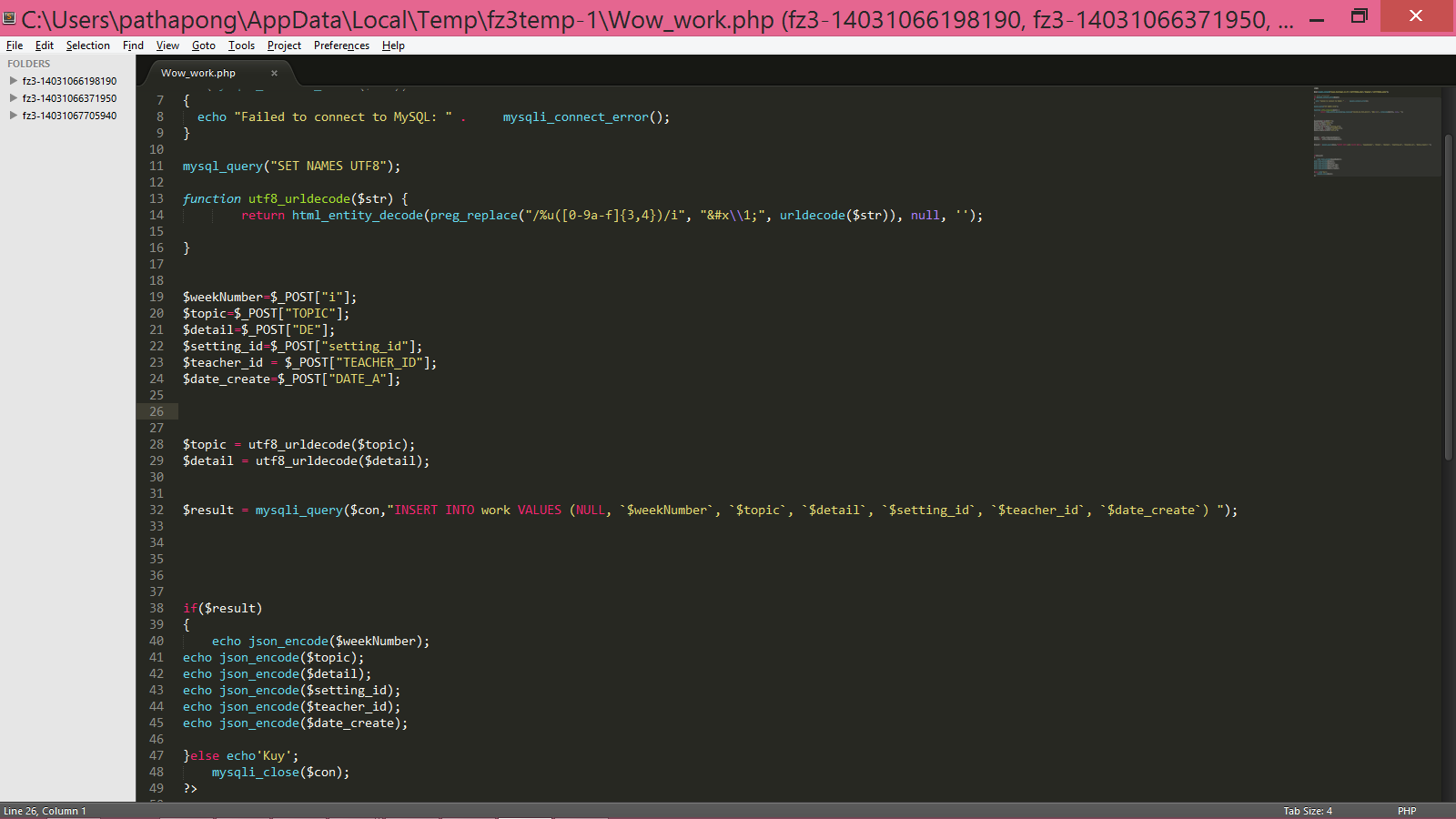Expand folder fz3-14031066371950 arrow
1456x819 pixels.
[13, 98]
